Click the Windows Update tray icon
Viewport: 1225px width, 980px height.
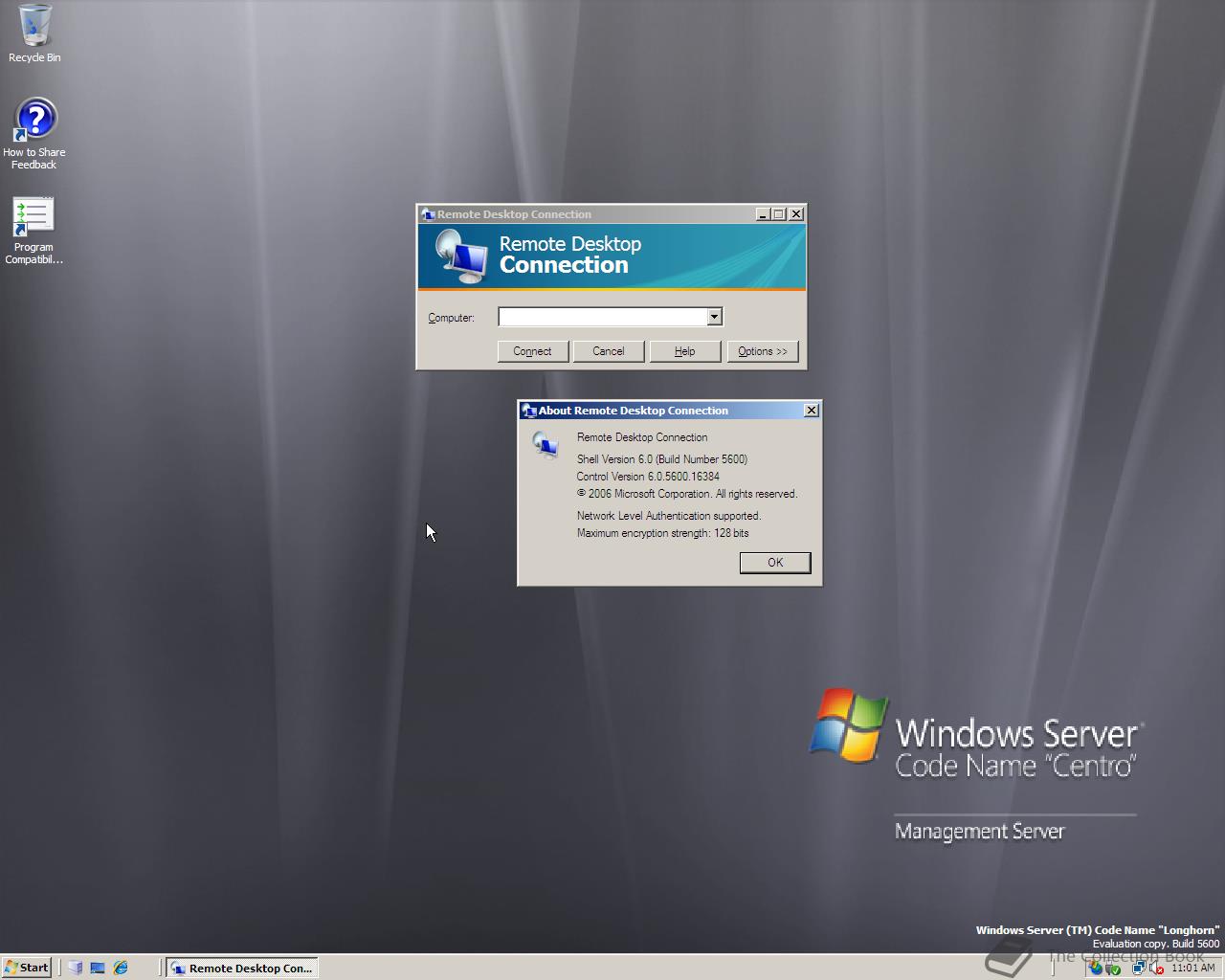[1095, 968]
